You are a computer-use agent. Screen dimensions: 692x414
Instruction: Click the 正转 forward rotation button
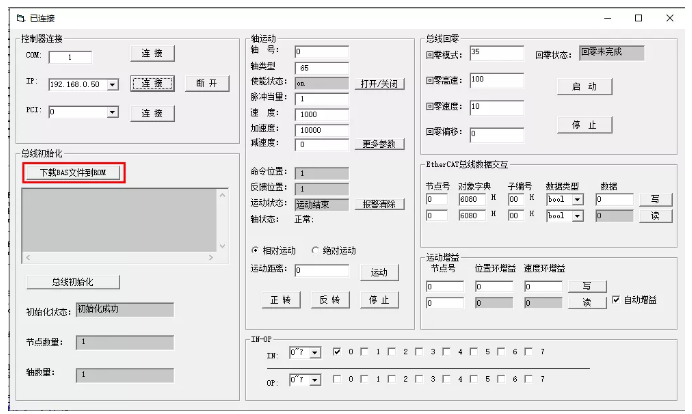281,300
